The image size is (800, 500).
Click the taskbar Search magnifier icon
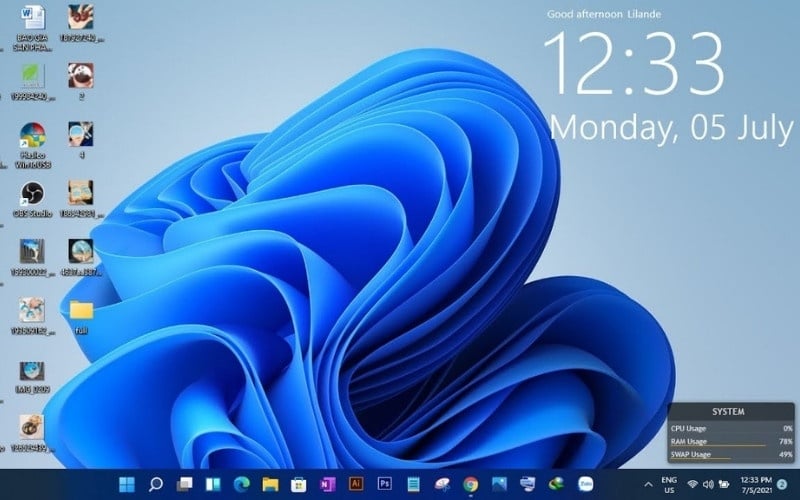coord(156,484)
